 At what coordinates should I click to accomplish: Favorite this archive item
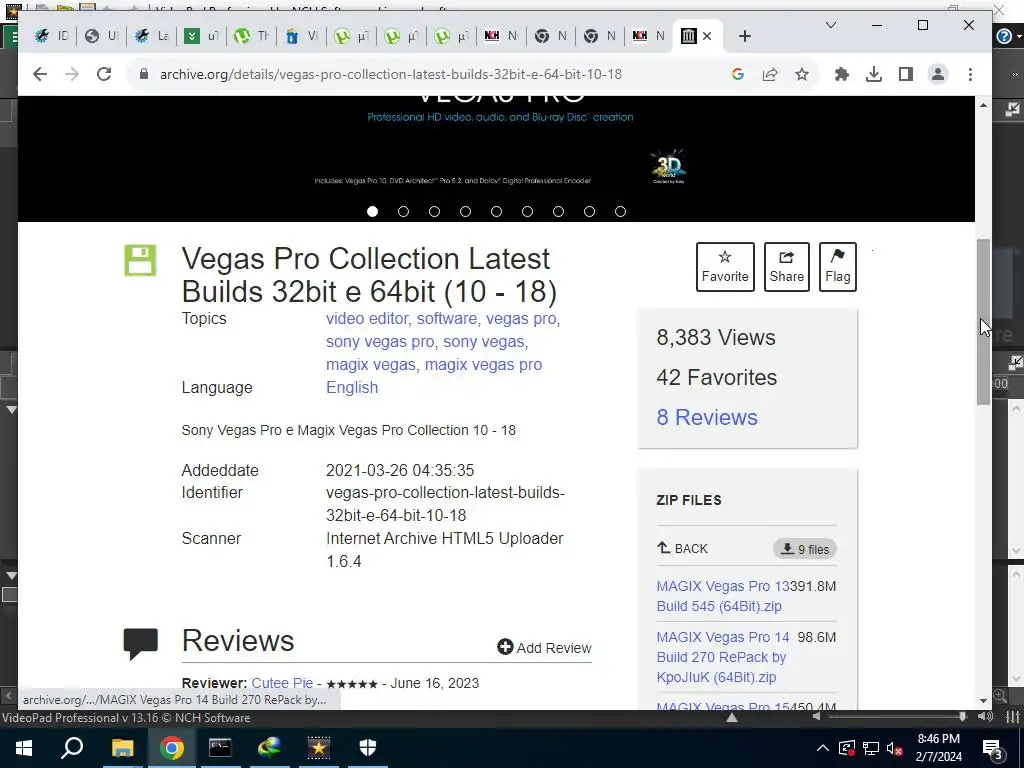(725, 266)
